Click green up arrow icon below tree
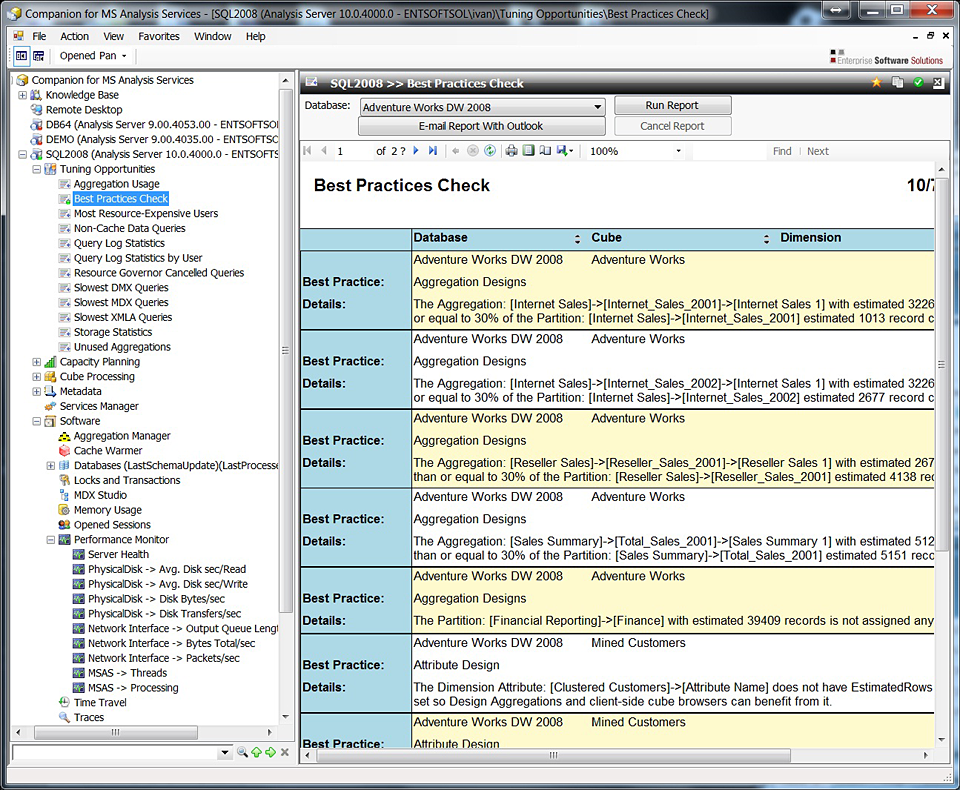Screen dimensions: 960x790 coord(257,753)
